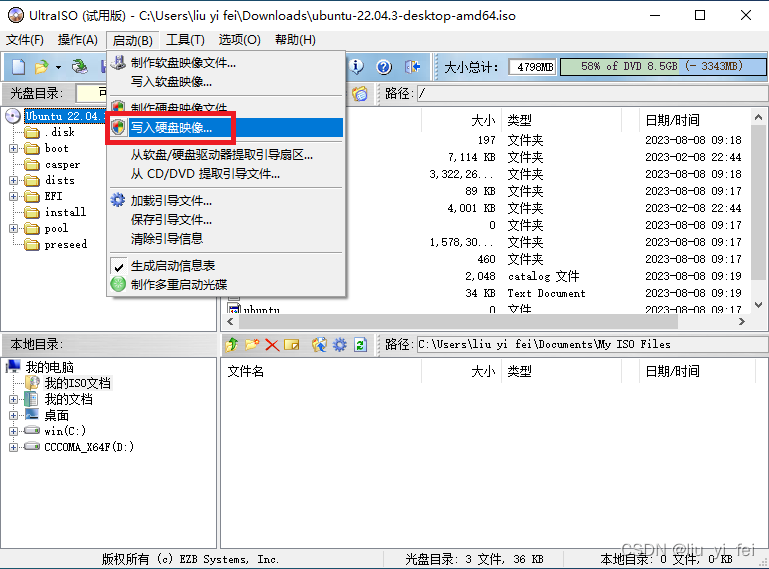
Task: Click the upper 类型 column header
Action: [x=561, y=120]
